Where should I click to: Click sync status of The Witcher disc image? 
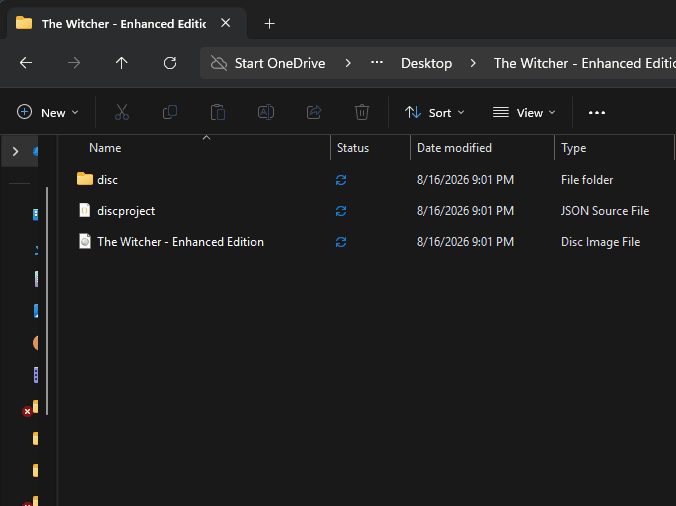click(x=341, y=242)
